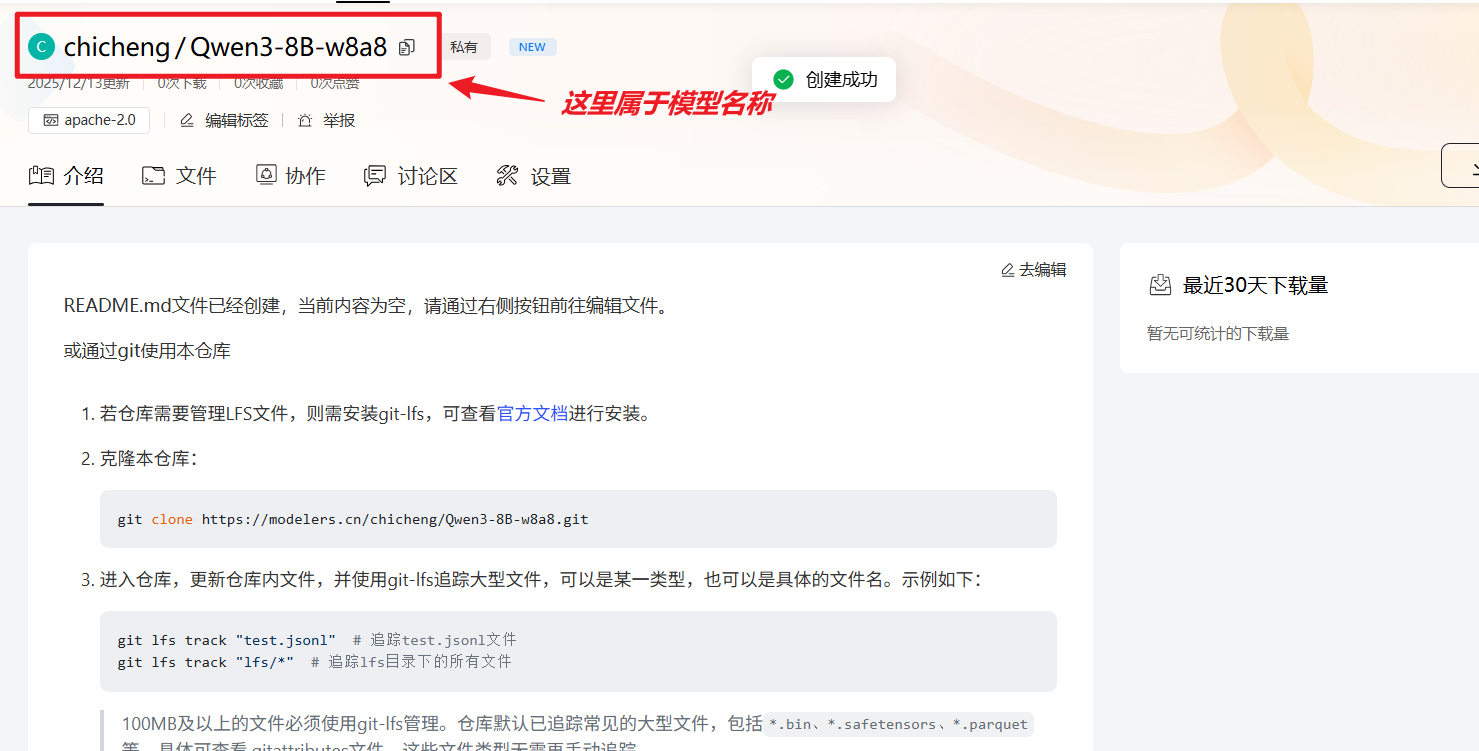
Task: Click the pencil icon beside 编辑标签
Action: (185, 119)
